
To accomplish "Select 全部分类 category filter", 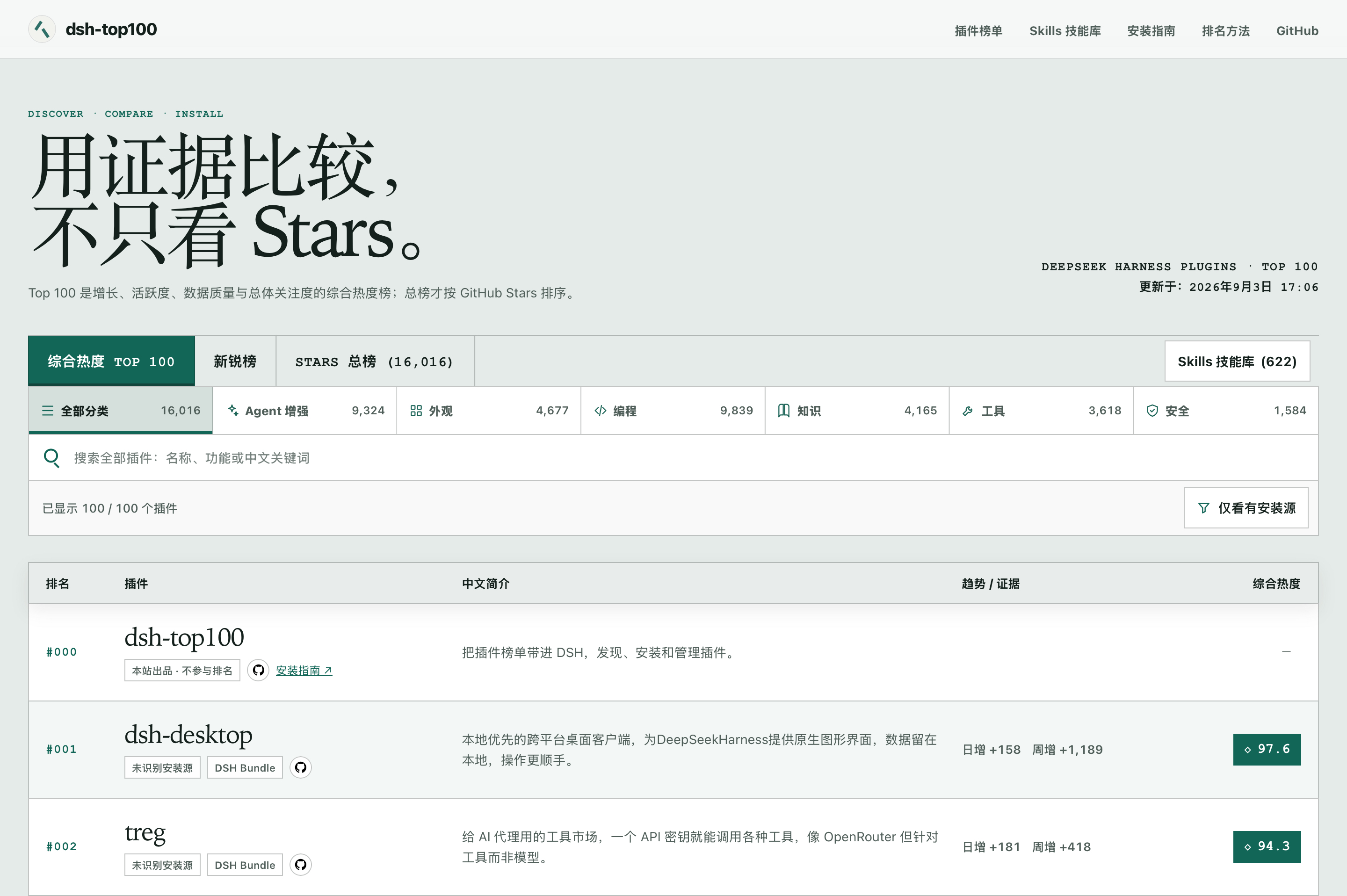I will pos(121,411).
